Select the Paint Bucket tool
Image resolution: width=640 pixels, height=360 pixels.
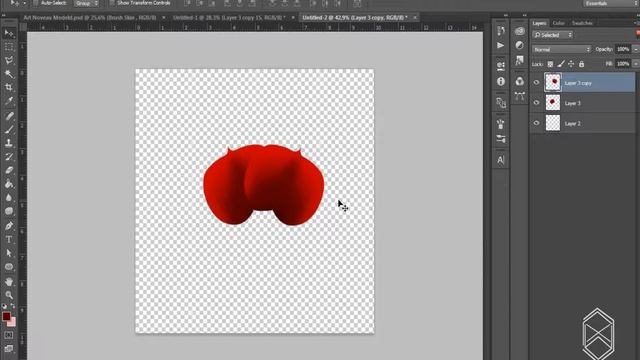point(9,184)
